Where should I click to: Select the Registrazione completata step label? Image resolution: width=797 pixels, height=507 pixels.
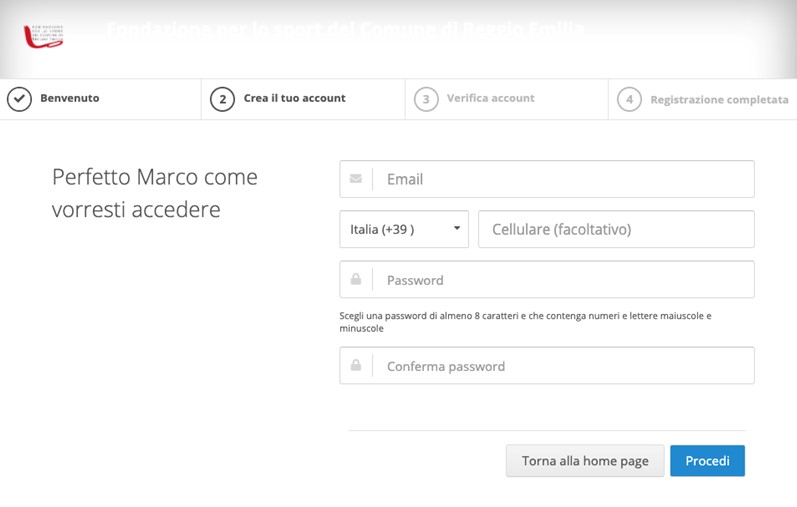(x=719, y=100)
